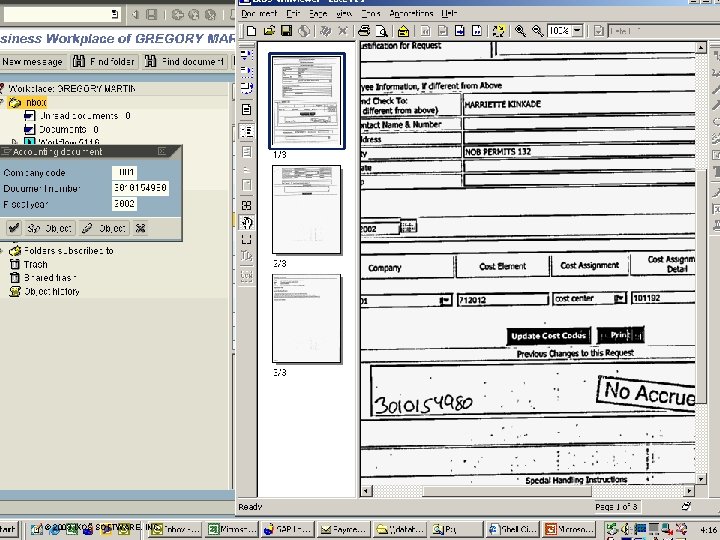Click the Open folder icon in viewer toolbar

(269, 31)
